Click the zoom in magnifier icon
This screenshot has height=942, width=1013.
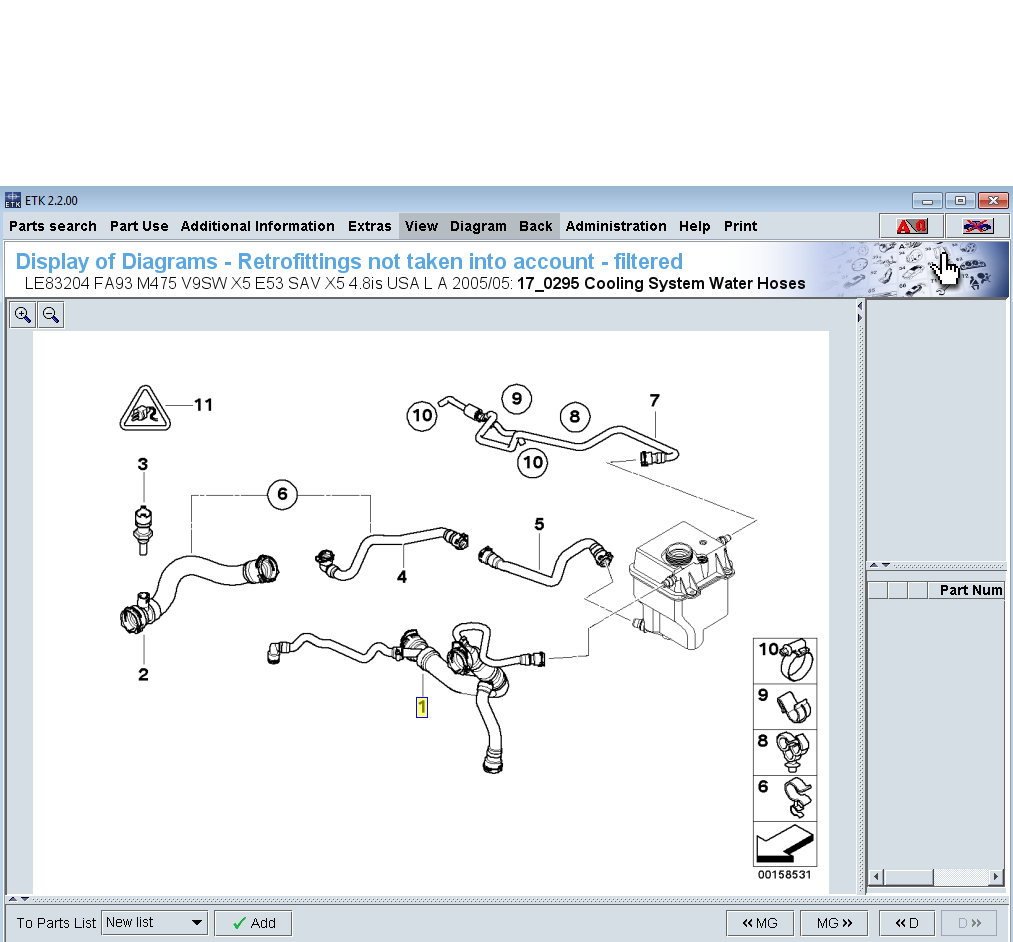pyautogui.click(x=23, y=315)
